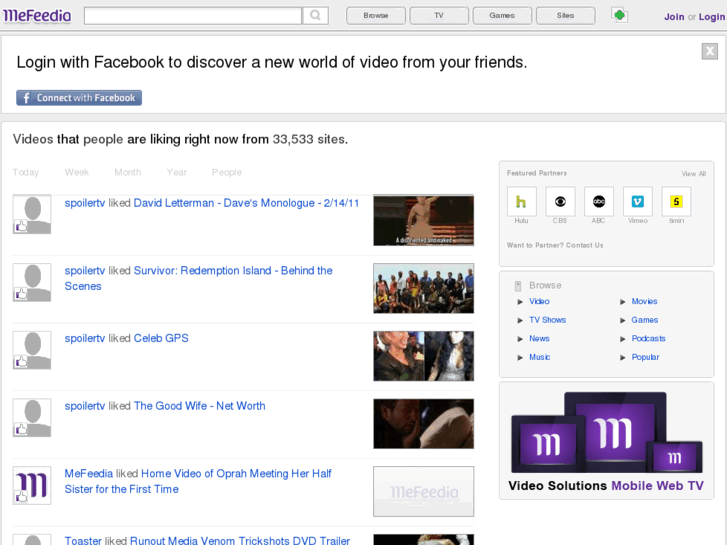Click the View All partners link
727x545 pixels.
tap(694, 174)
